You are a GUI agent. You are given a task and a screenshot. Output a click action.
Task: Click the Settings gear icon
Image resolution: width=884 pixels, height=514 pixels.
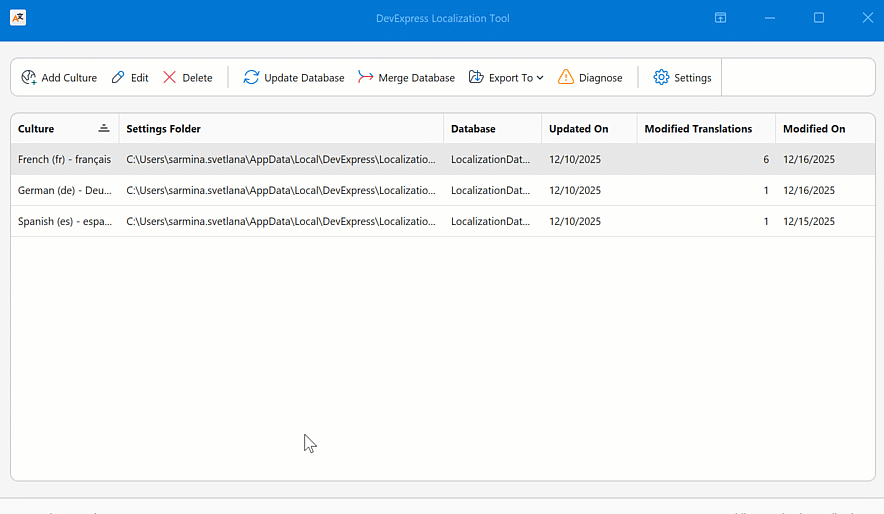click(661, 77)
